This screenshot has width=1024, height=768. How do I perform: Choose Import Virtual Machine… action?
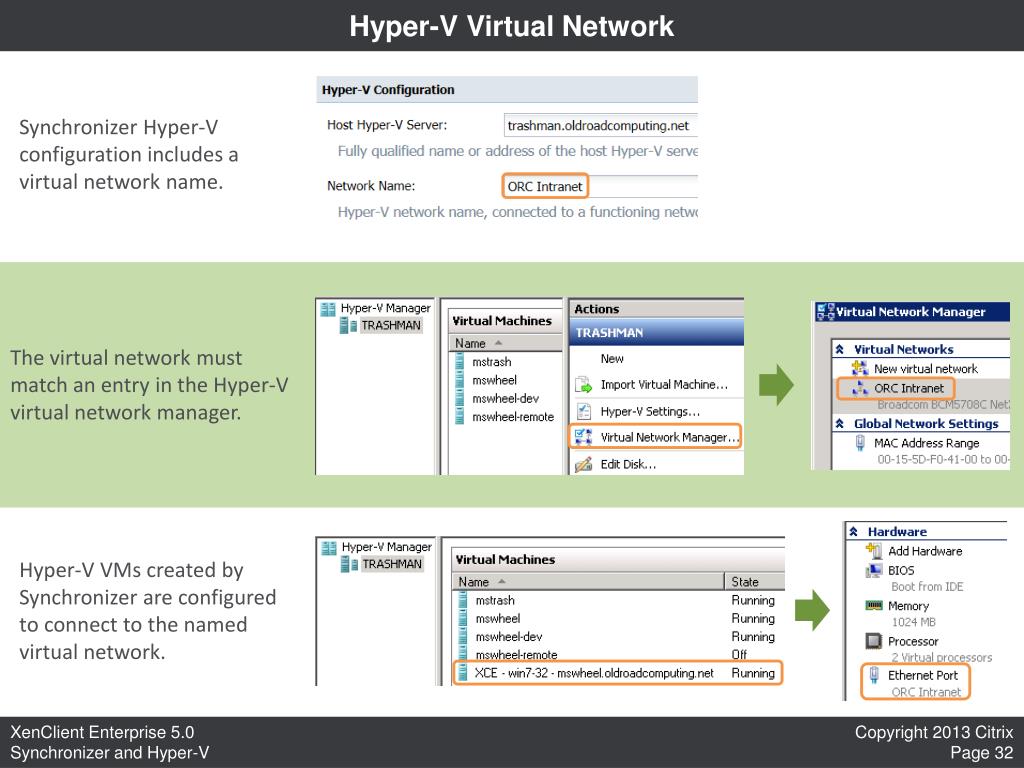pos(664,385)
